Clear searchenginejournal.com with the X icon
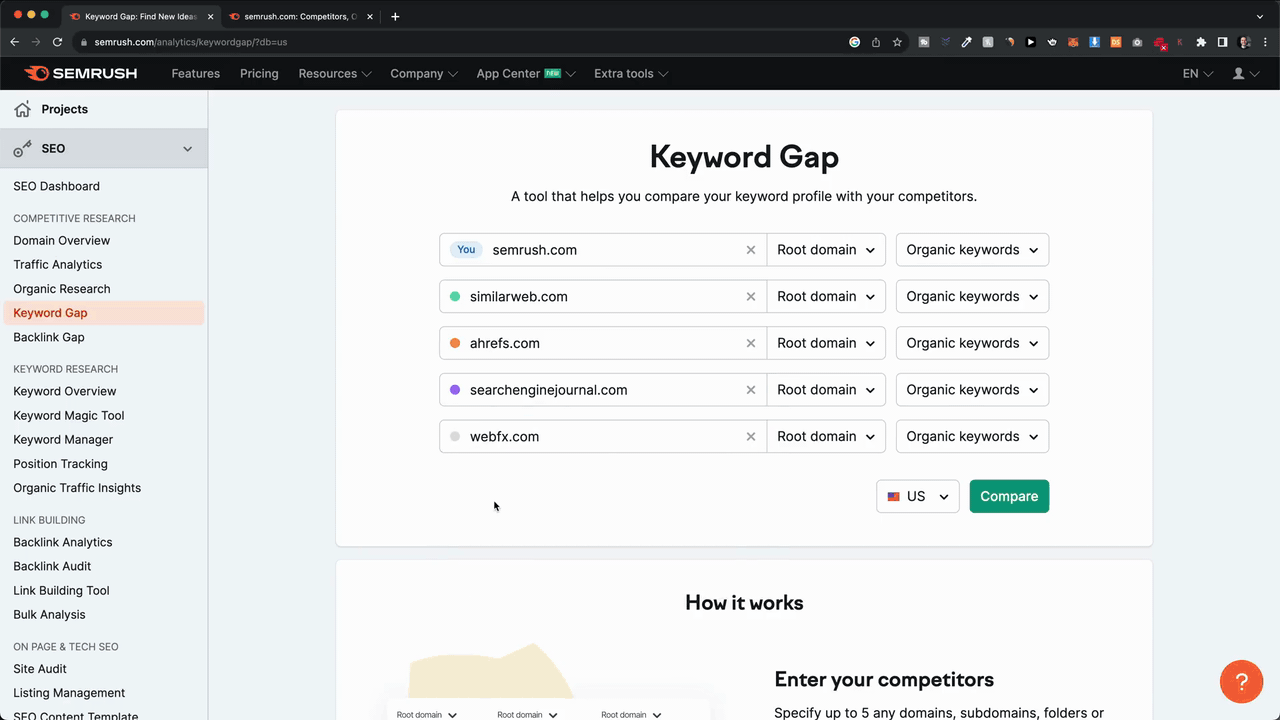 (x=750, y=390)
